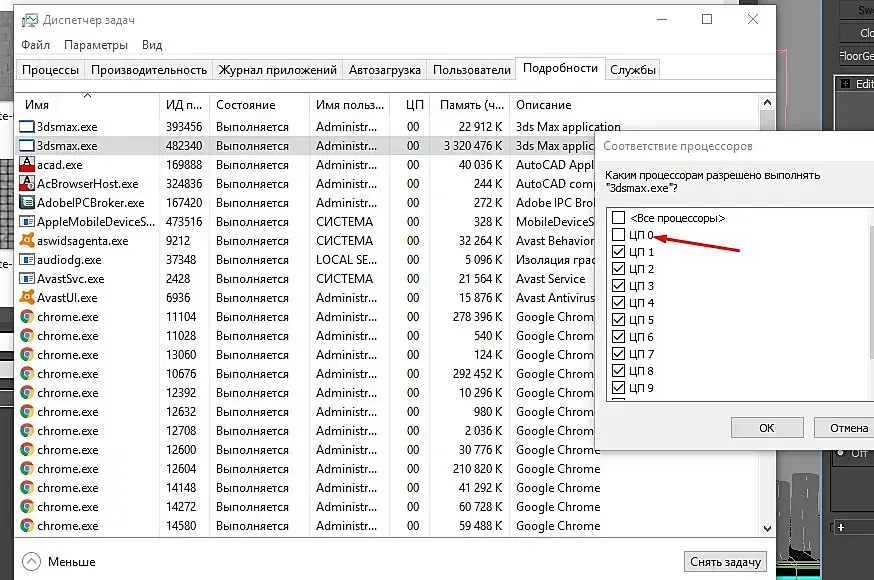Confirm affinity with the OK button
Screen dimensions: 874x580
click(x=767, y=427)
